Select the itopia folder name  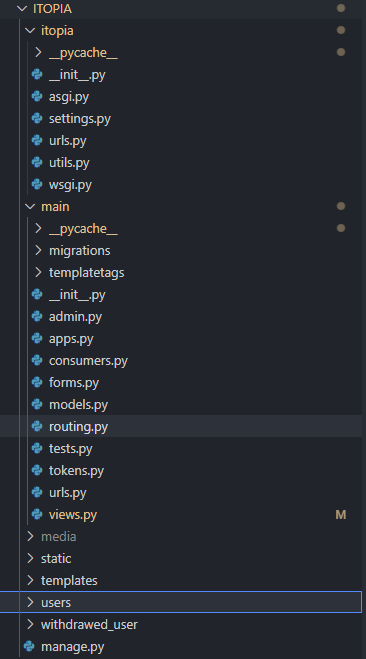57,31
